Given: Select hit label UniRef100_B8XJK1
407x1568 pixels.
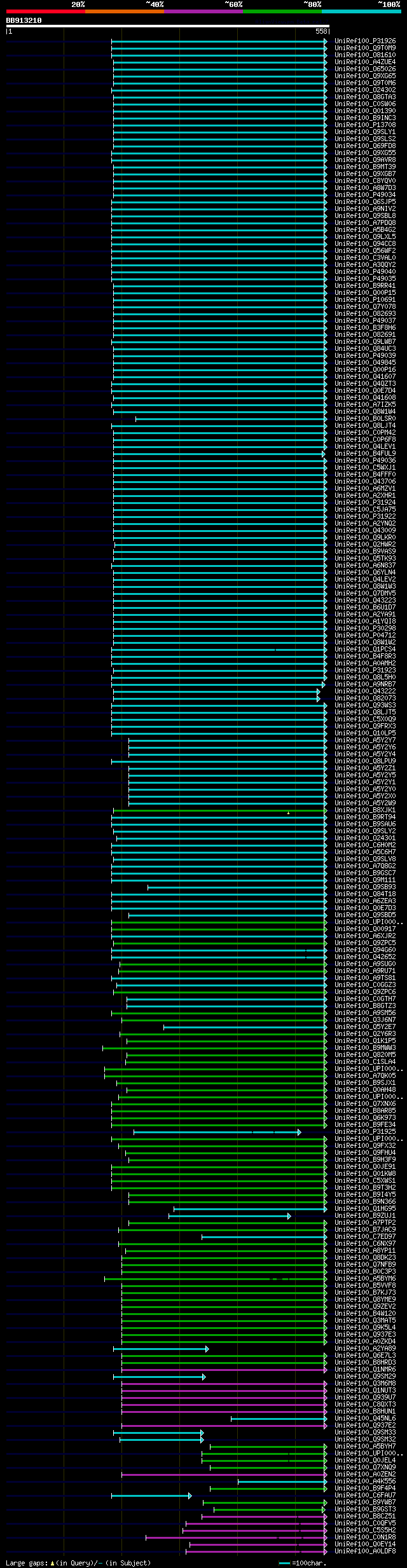Looking at the screenshot, I should (x=365, y=810).
